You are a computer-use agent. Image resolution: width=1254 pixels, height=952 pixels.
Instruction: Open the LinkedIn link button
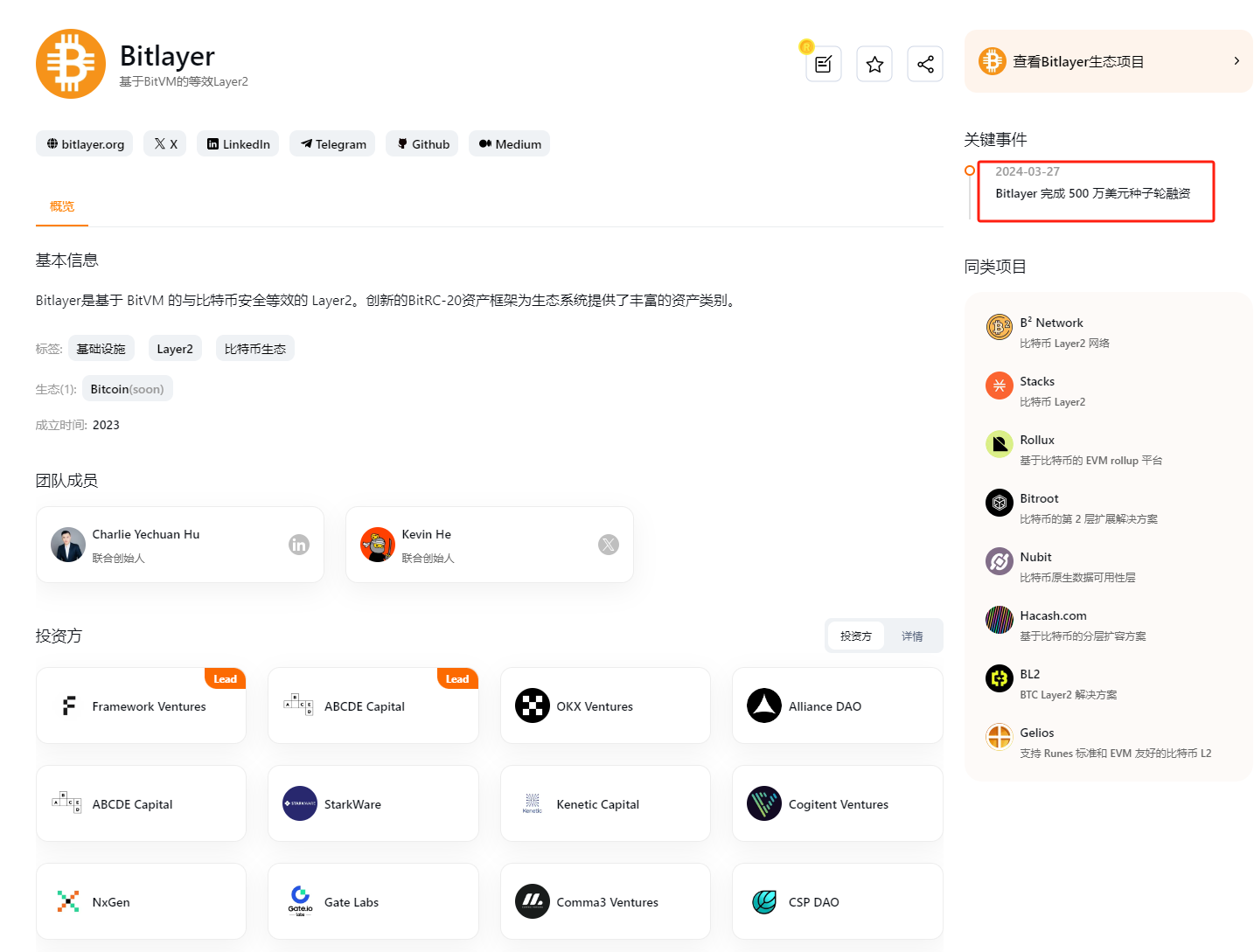(238, 144)
